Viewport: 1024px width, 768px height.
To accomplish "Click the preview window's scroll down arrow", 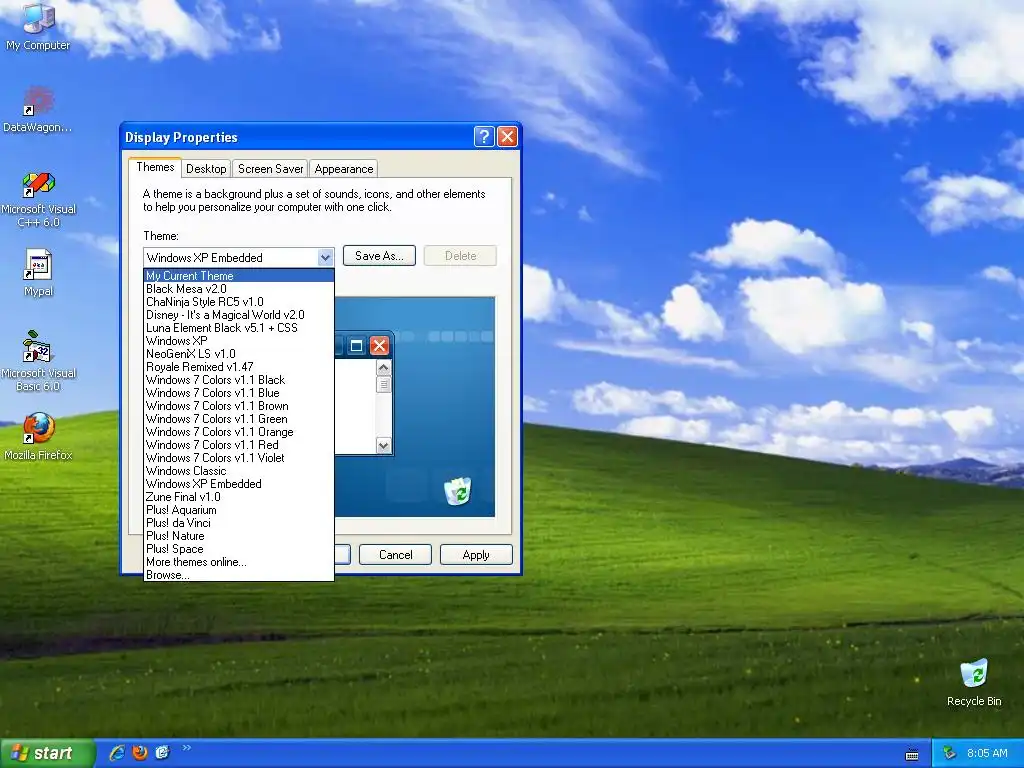I will point(383,445).
